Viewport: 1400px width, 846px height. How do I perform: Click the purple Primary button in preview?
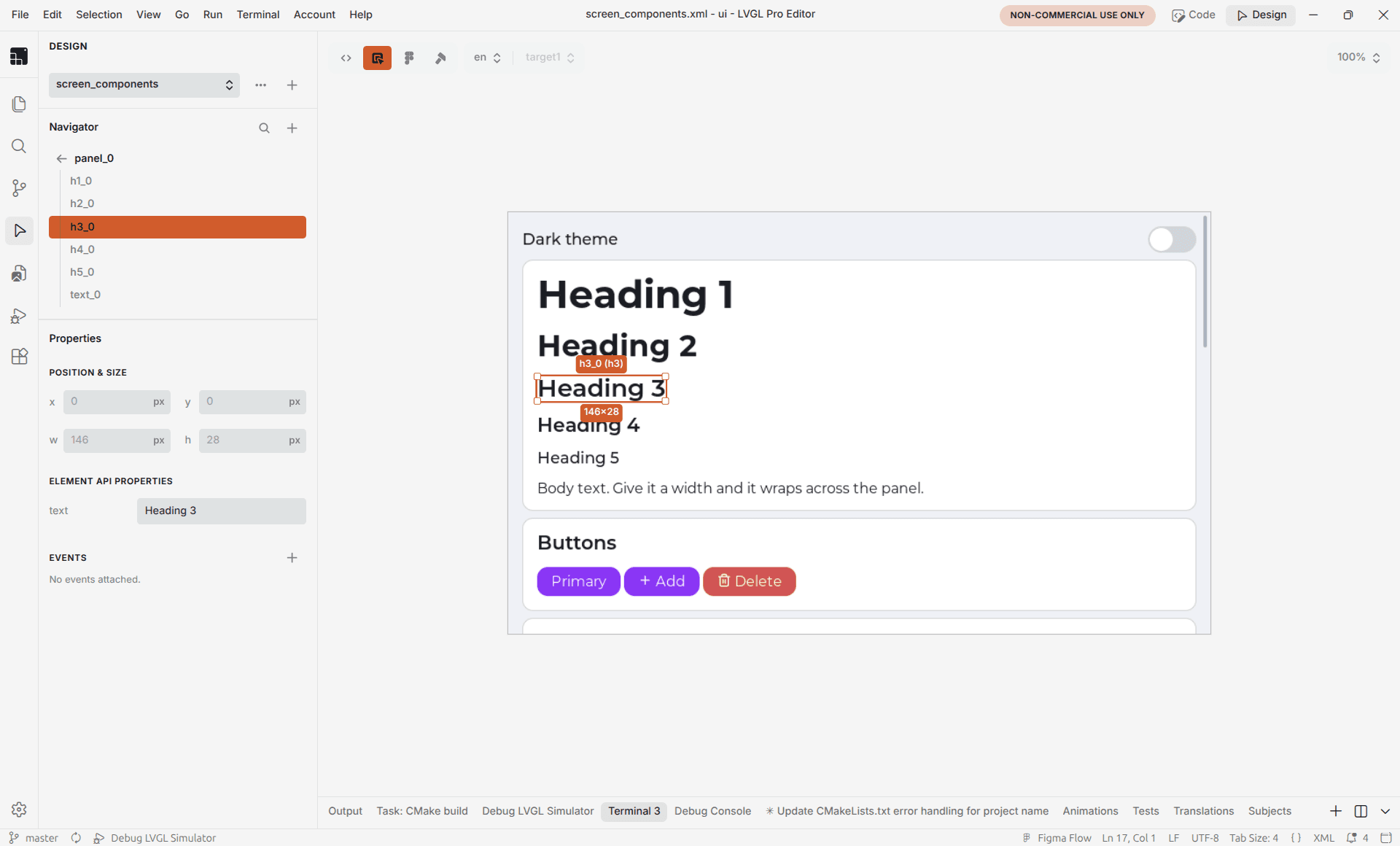tap(579, 581)
